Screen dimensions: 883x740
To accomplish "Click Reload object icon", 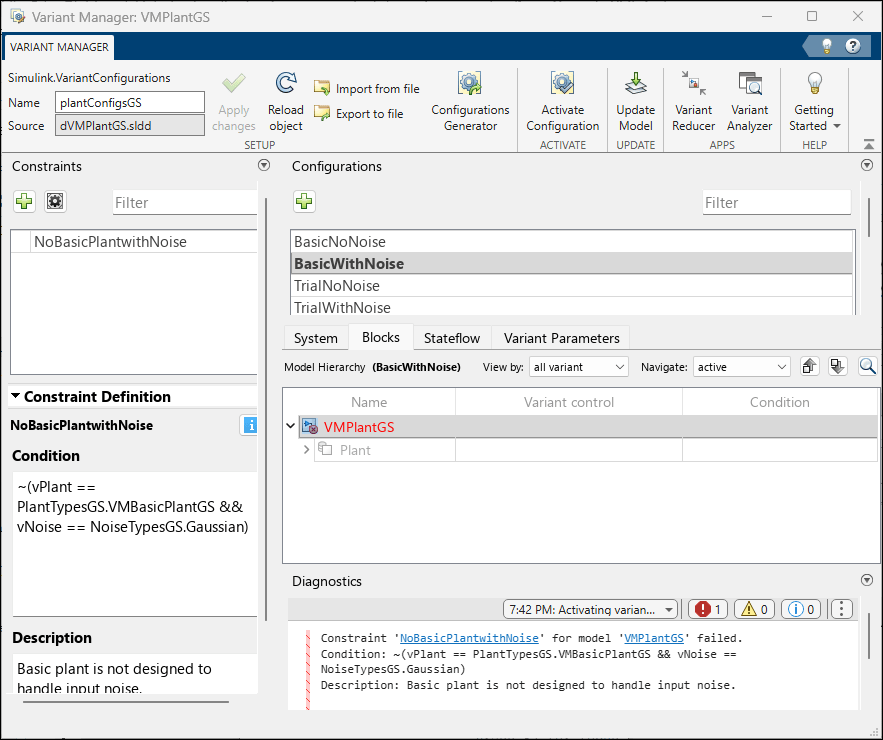I will tap(286, 83).
